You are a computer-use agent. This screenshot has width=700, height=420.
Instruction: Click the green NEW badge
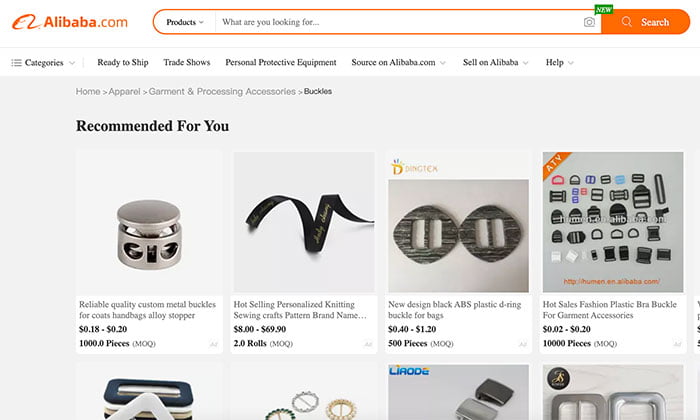click(604, 9)
